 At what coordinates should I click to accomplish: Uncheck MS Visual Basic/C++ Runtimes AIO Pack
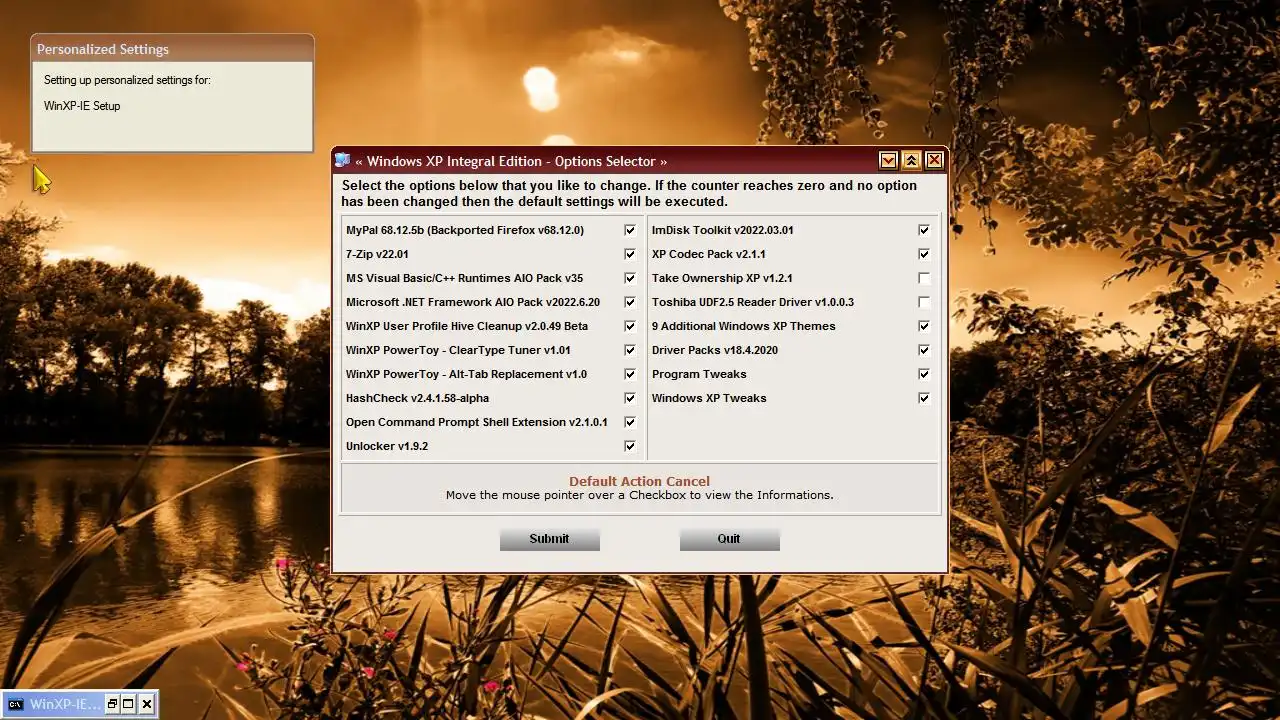point(630,278)
